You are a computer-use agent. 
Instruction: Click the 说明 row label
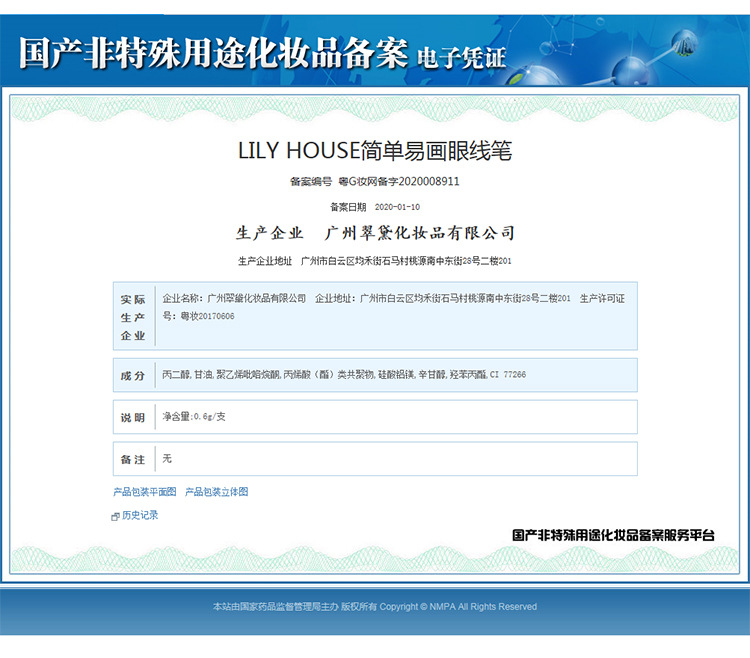point(132,417)
